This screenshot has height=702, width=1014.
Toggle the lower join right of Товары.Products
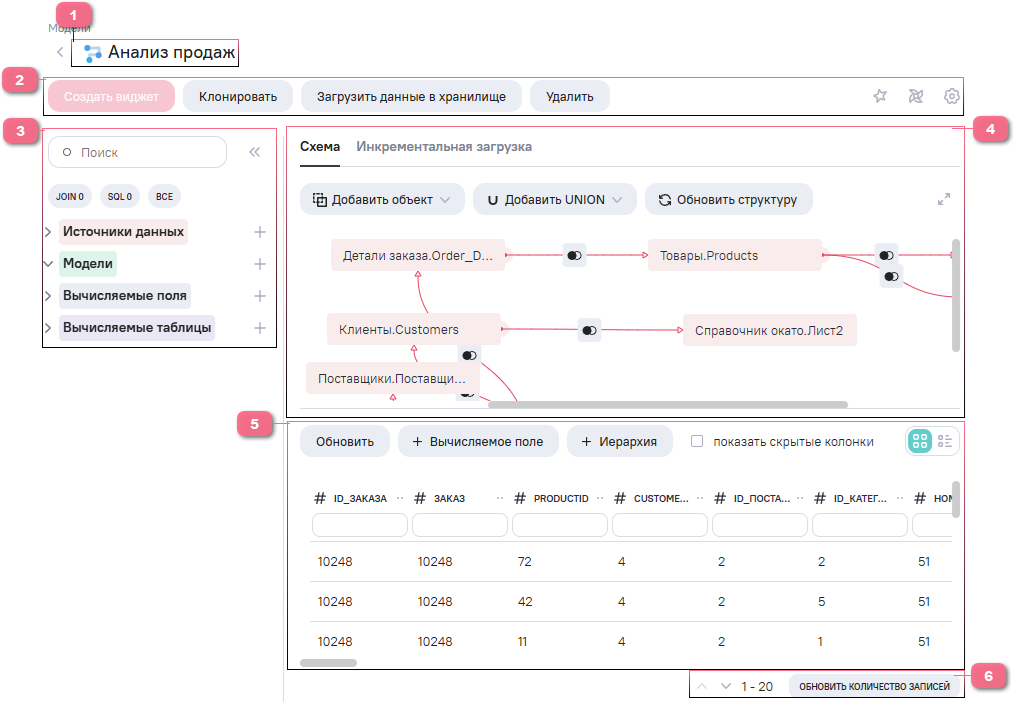pyautogui.click(x=891, y=277)
